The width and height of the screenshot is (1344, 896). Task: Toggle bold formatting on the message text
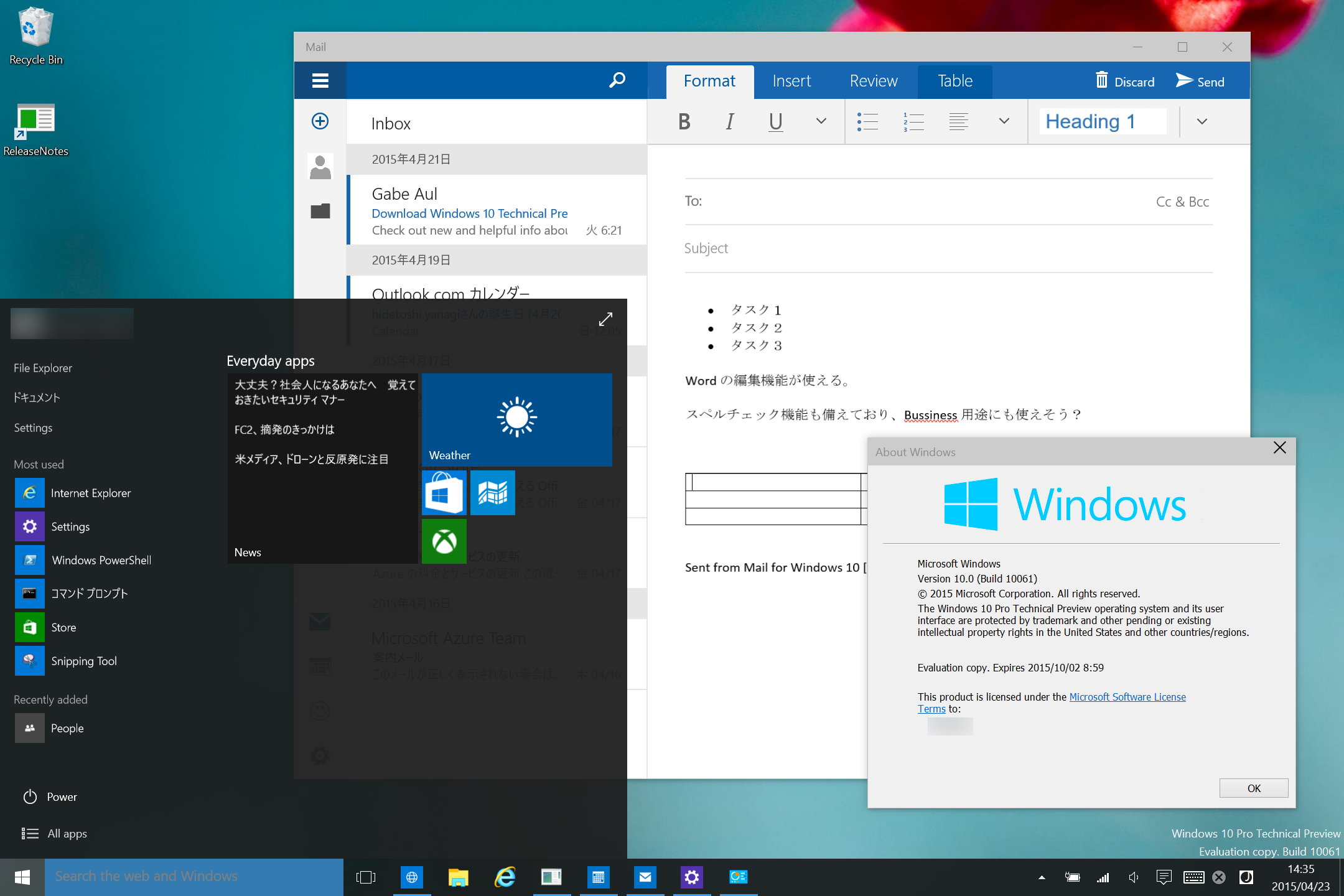(x=683, y=121)
